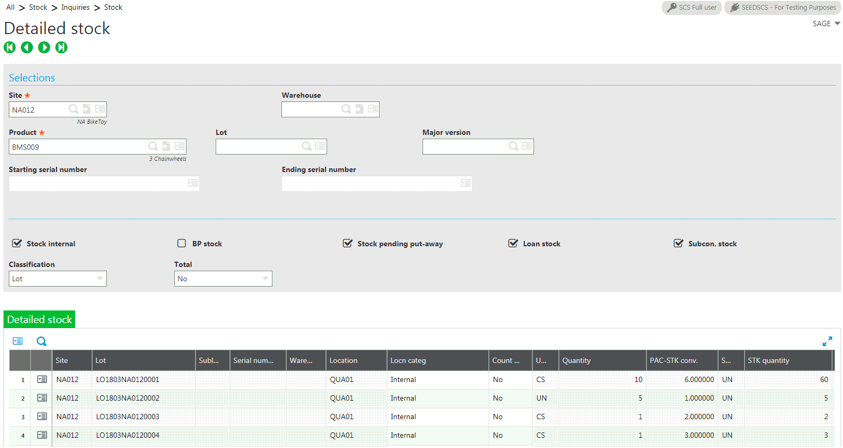Enable the BP stock checkbox
Viewport: 843px width, 448px height.
(182, 243)
